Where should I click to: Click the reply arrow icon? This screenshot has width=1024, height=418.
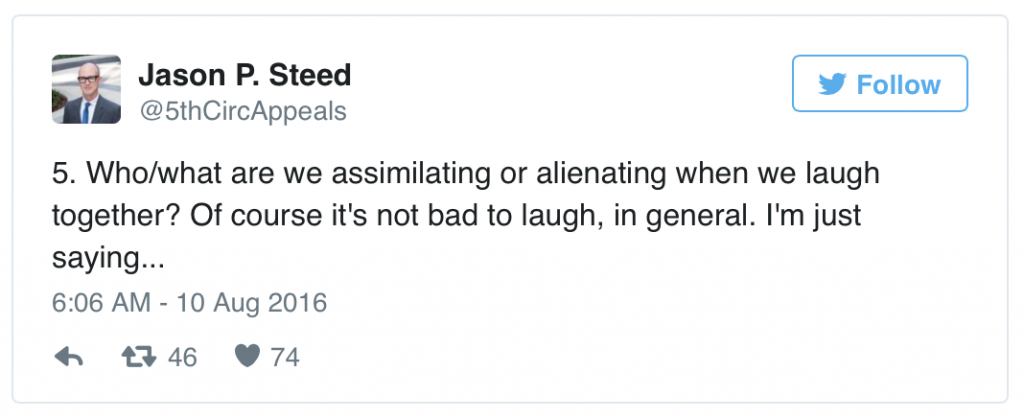(x=68, y=357)
